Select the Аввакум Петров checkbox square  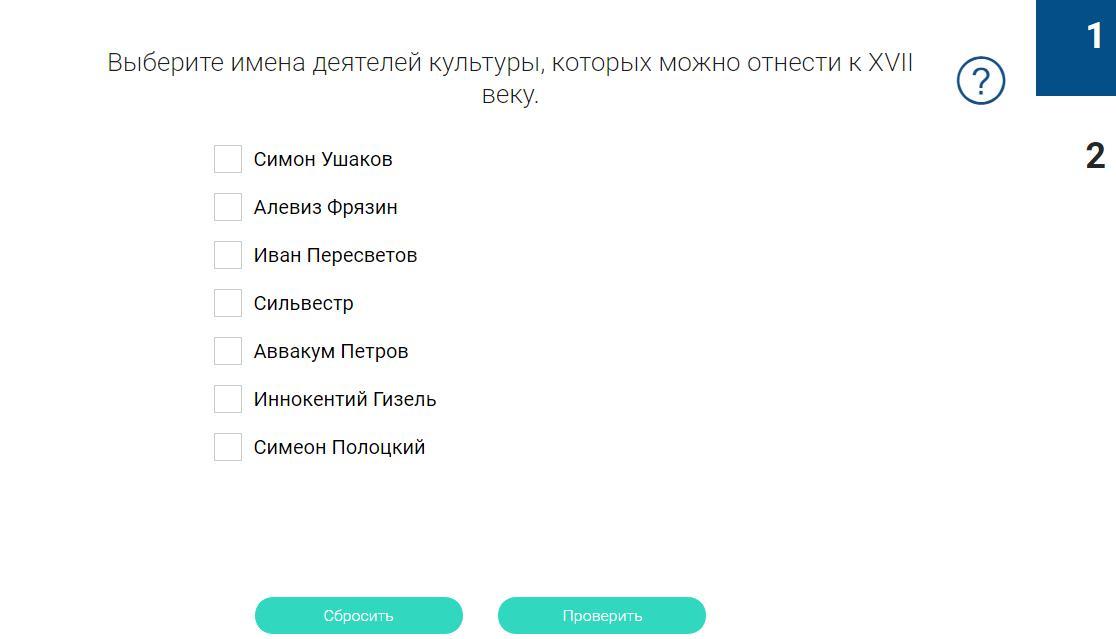point(228,351)
